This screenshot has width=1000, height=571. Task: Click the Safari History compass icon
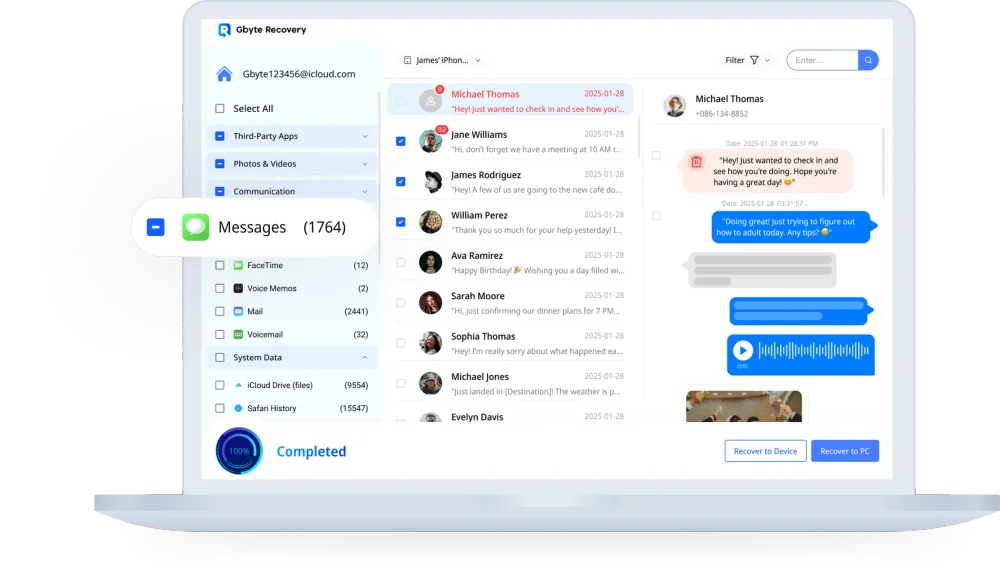pyautogui.click(x=238, y=408)
